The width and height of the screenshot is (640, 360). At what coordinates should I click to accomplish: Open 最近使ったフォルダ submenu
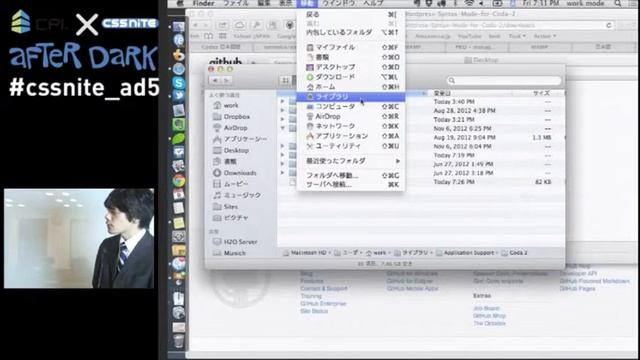point(351,161)
